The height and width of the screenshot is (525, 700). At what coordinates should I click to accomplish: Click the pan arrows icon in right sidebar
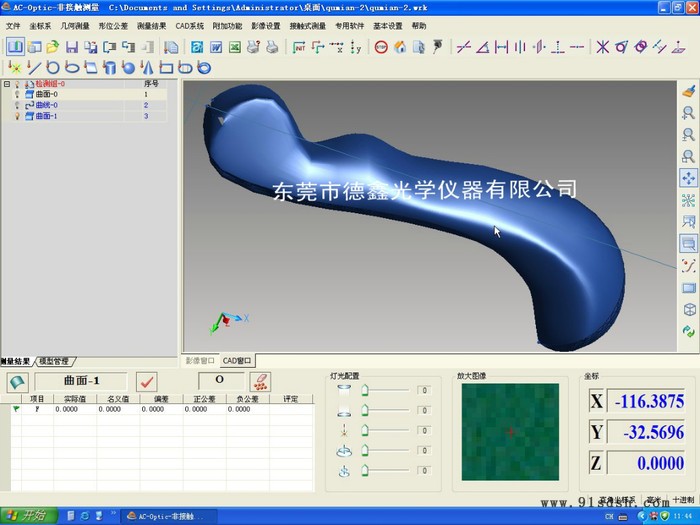coord(688,178)
